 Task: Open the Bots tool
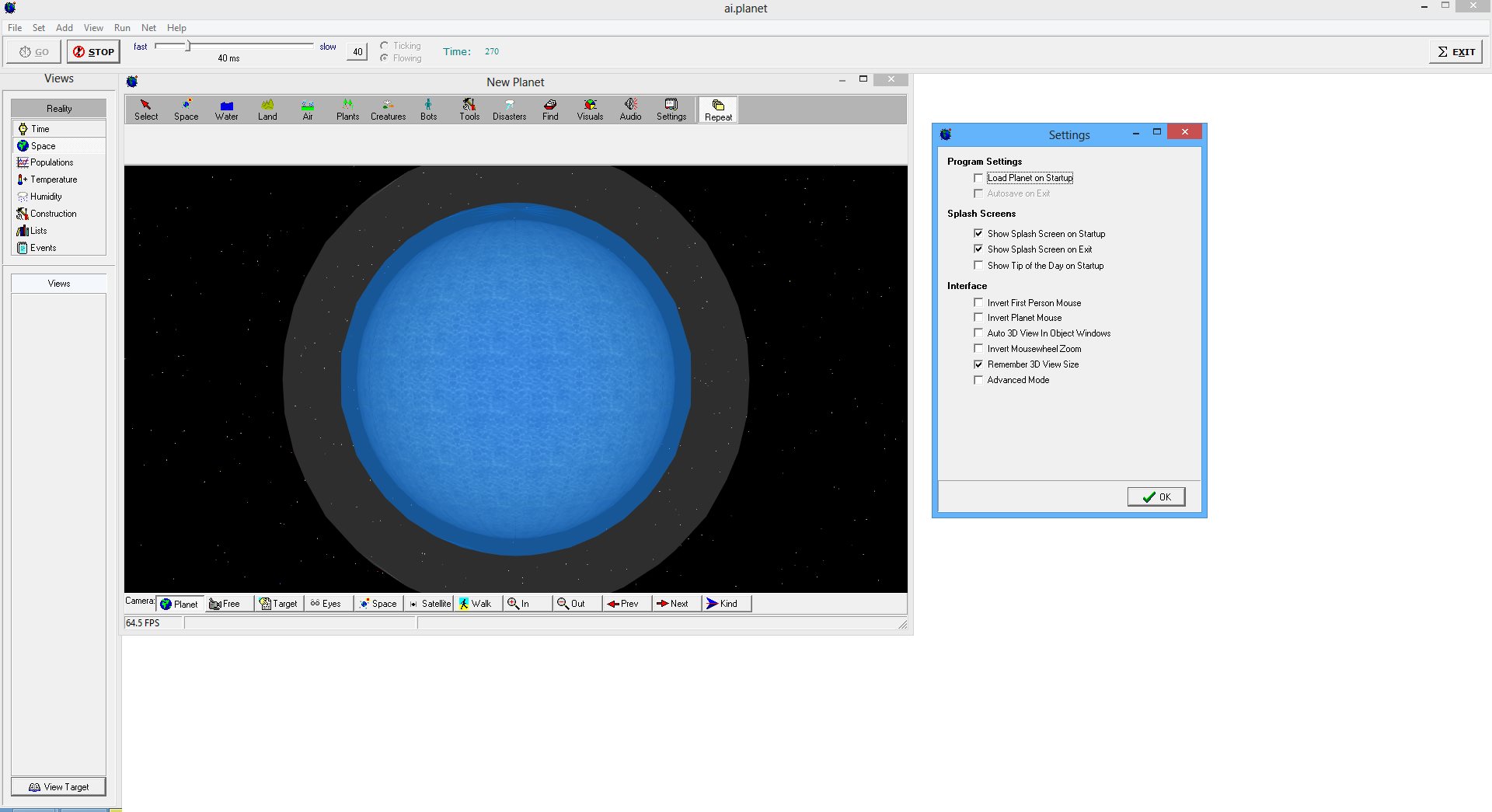point(429,110)
